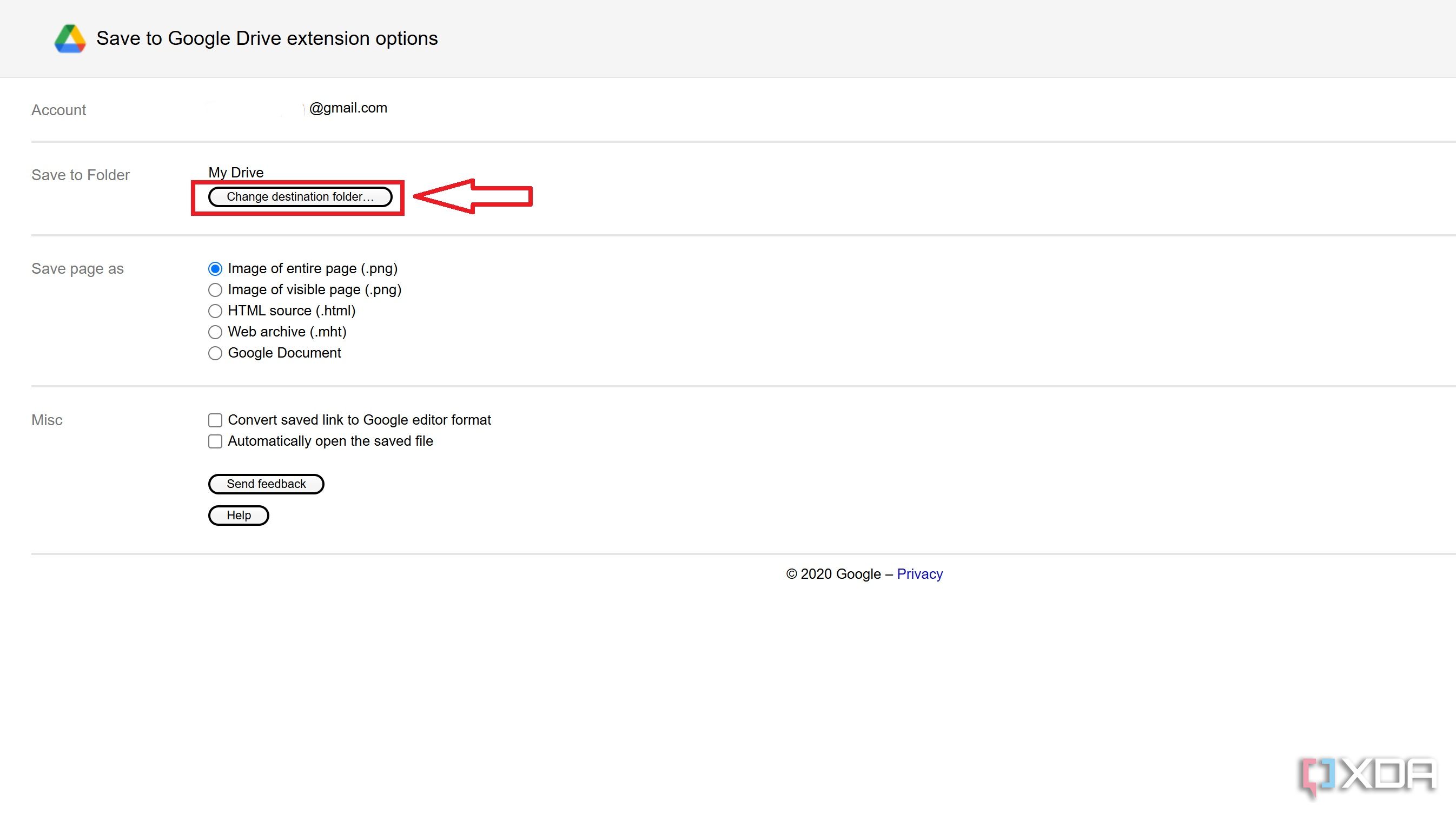Click the My Drive folder name
This screenshot has height=819, width=1456.
point(236,173)
